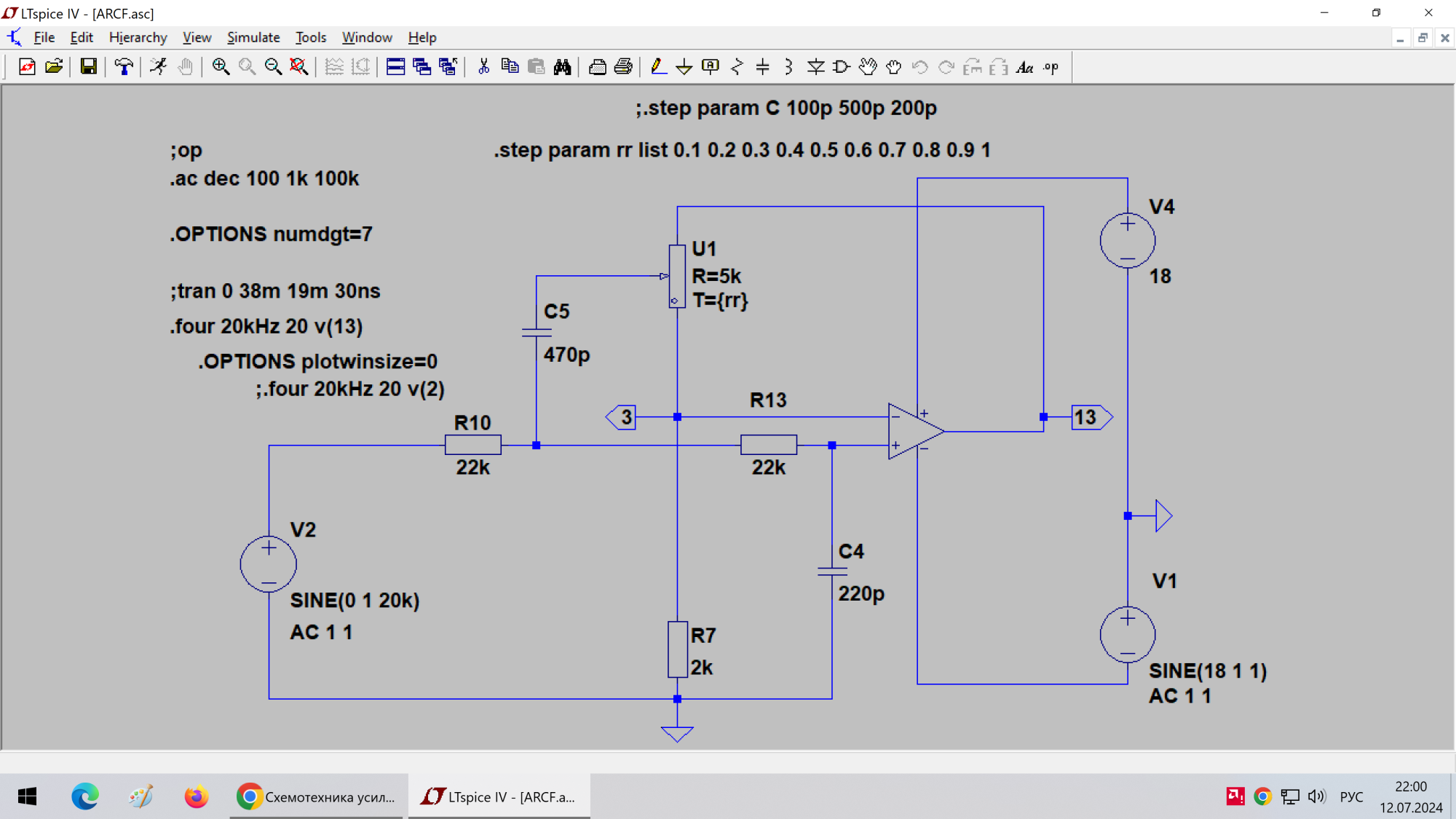Save schematic with floppy disk icon
1456x819 pixels.
(88, 67)
